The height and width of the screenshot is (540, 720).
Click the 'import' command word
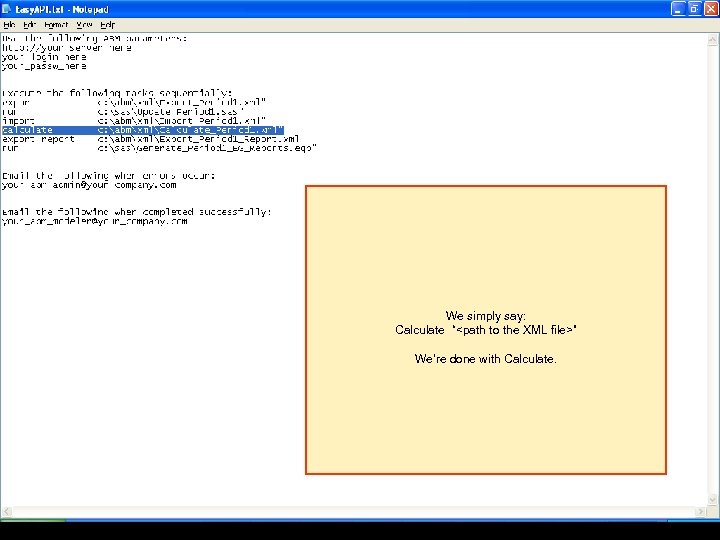point(18,121)
